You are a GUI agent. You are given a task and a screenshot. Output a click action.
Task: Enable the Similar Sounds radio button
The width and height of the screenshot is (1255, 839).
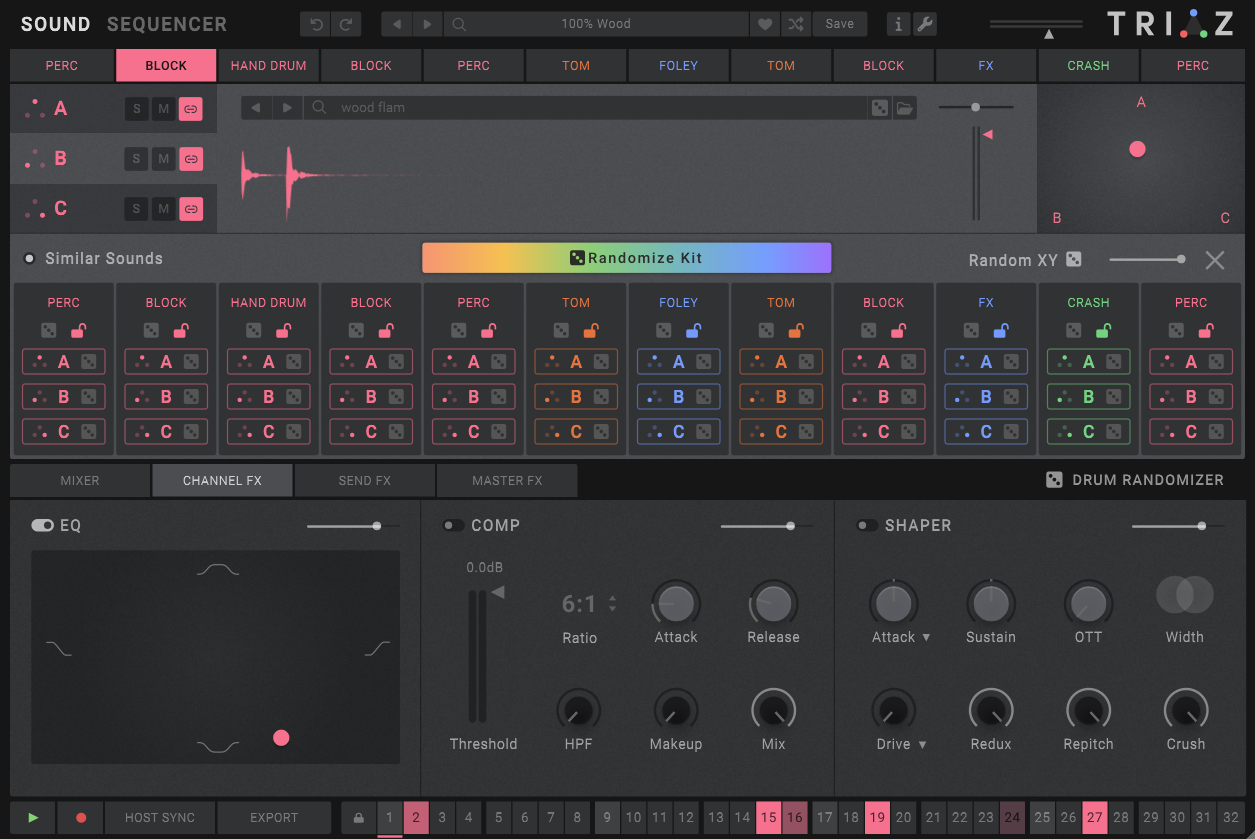pos(29,259)
